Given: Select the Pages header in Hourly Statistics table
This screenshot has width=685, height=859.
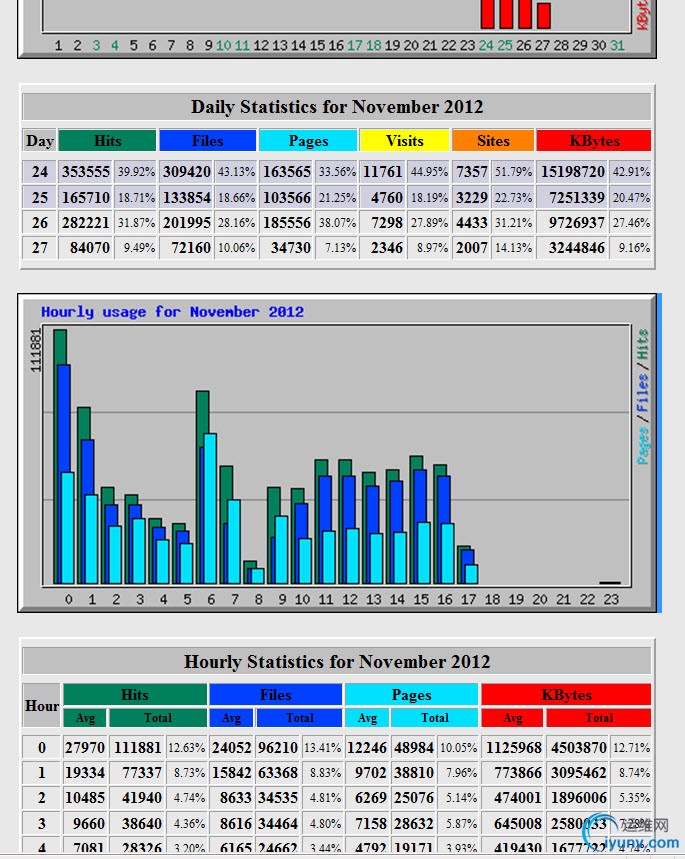Looking at the screenshot, I should pos(412,695).
